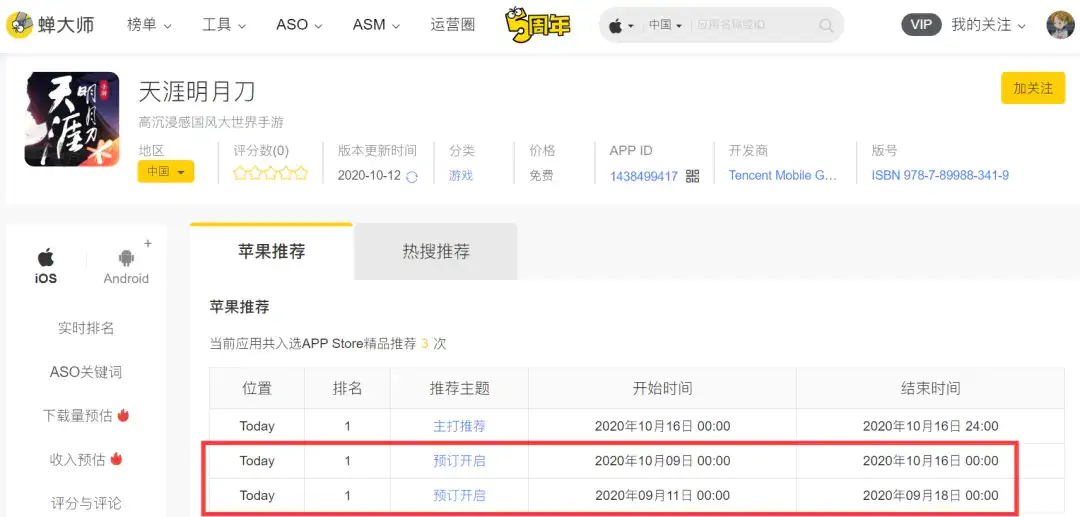
Task: Click the 天涯明月刀 app title
Action: (197, 91)
